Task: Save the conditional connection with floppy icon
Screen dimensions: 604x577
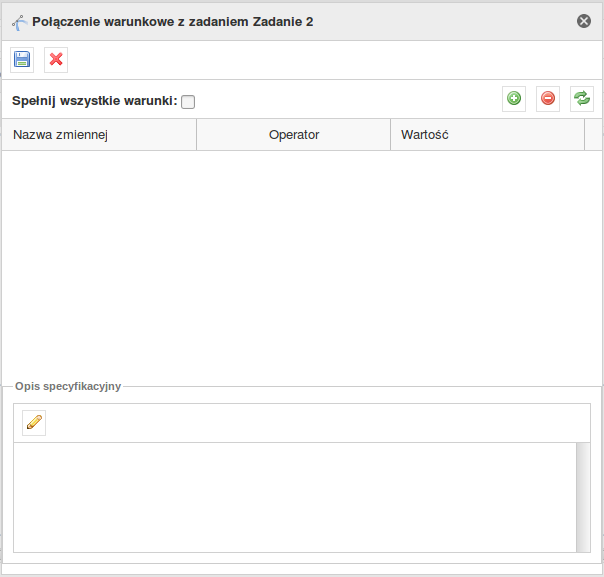Action: (22, 60)
